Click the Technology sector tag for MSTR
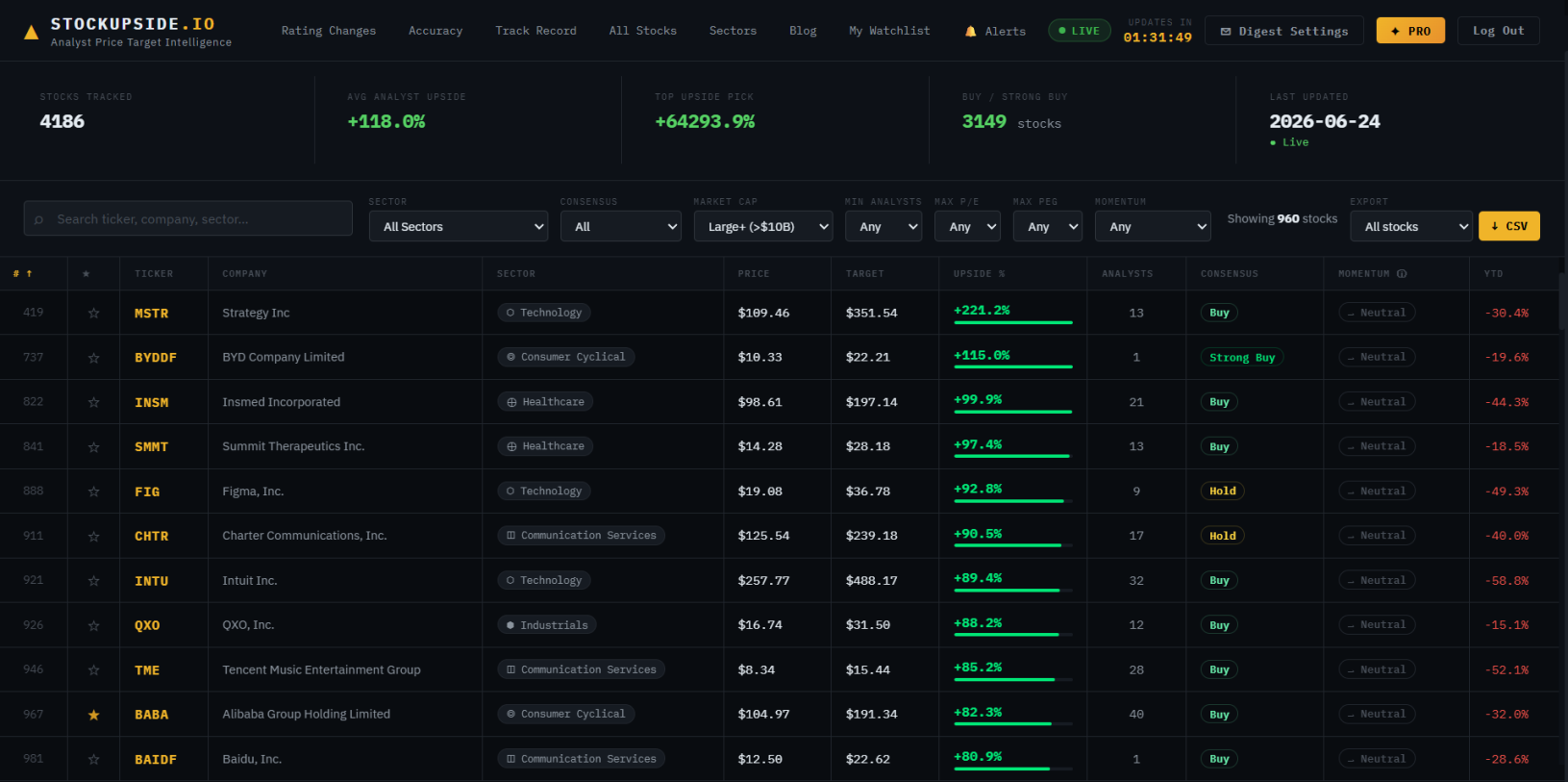This screenshot has height=782, width=1568. 544,313
